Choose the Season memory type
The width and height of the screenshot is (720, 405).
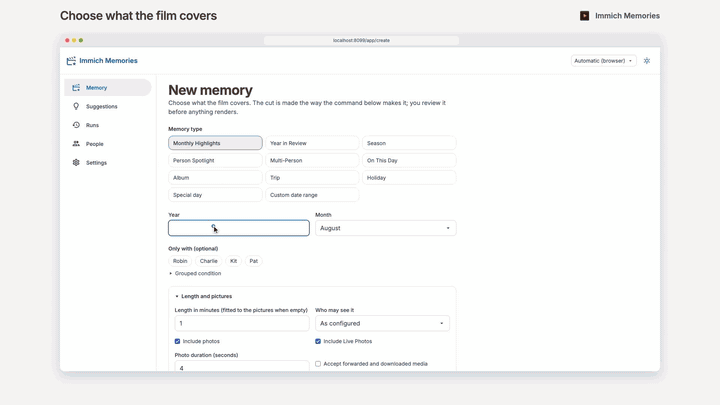coord(409,143)
